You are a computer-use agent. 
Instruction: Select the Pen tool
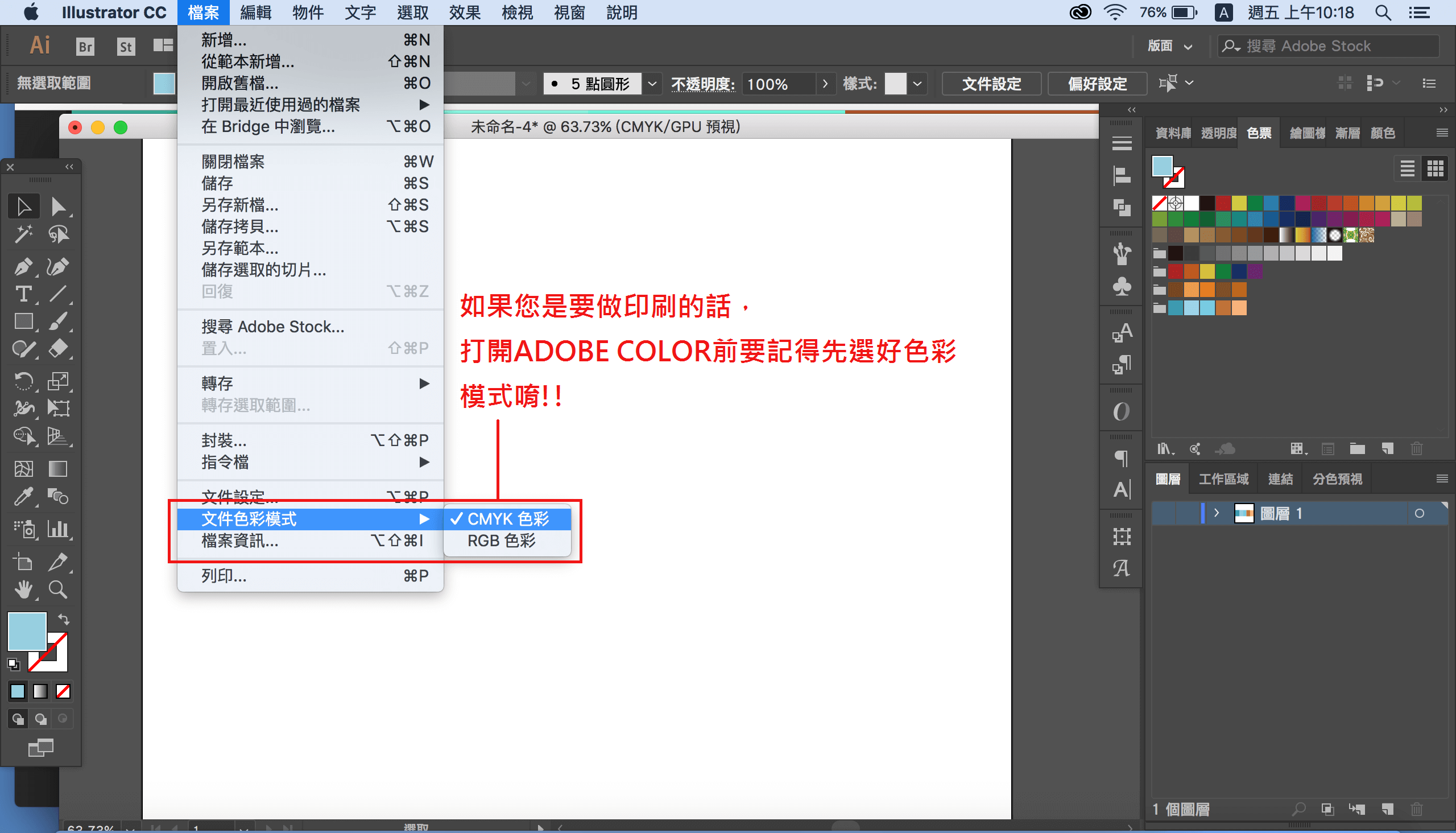point(23,266)
